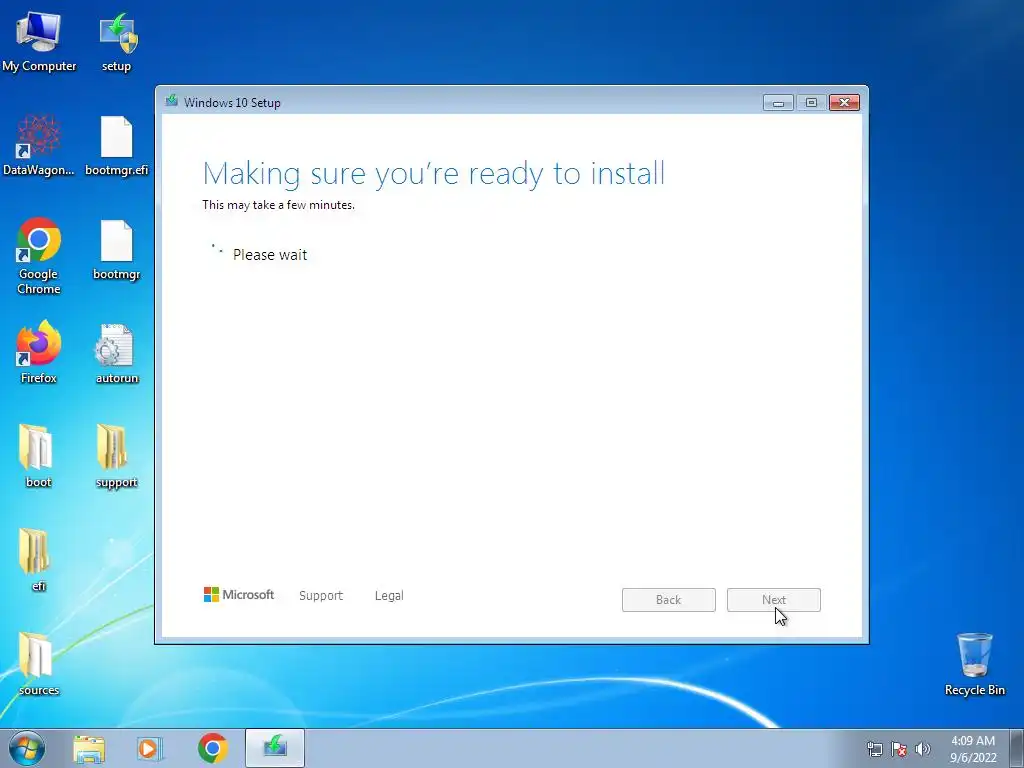Click the Windows 10 Setup title bar icon
The image size is (1024, 768).
pyautogui.click(x=172, y=101)
